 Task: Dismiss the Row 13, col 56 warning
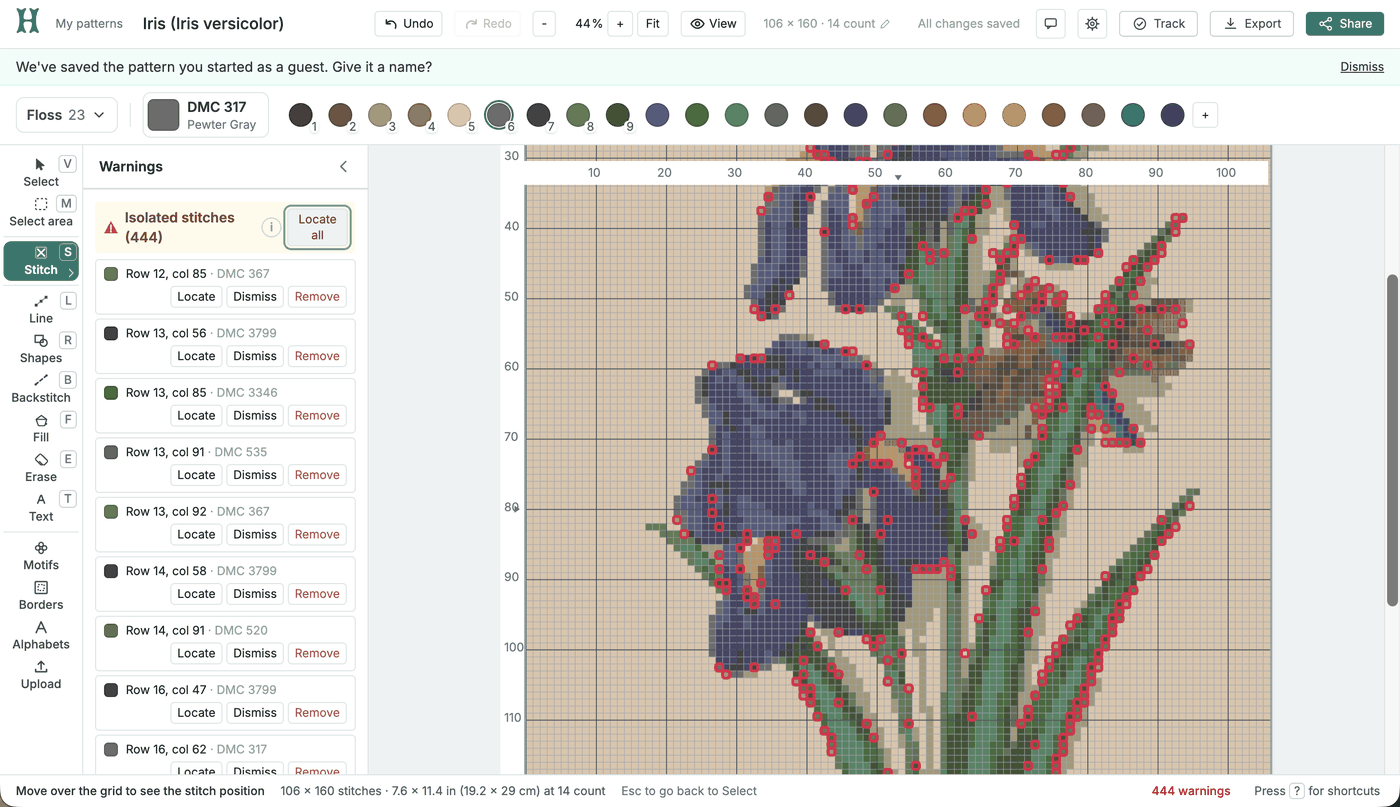pyautogui.click(x=255, y=356)
